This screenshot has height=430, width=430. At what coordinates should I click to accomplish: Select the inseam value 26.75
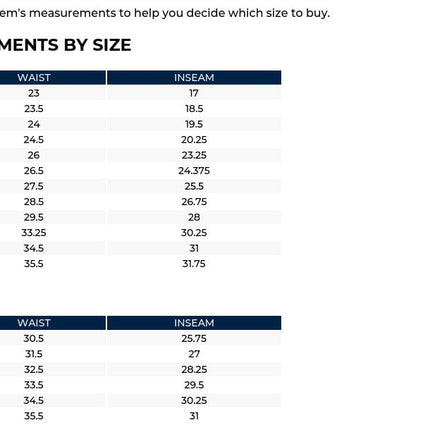(194, 202)
